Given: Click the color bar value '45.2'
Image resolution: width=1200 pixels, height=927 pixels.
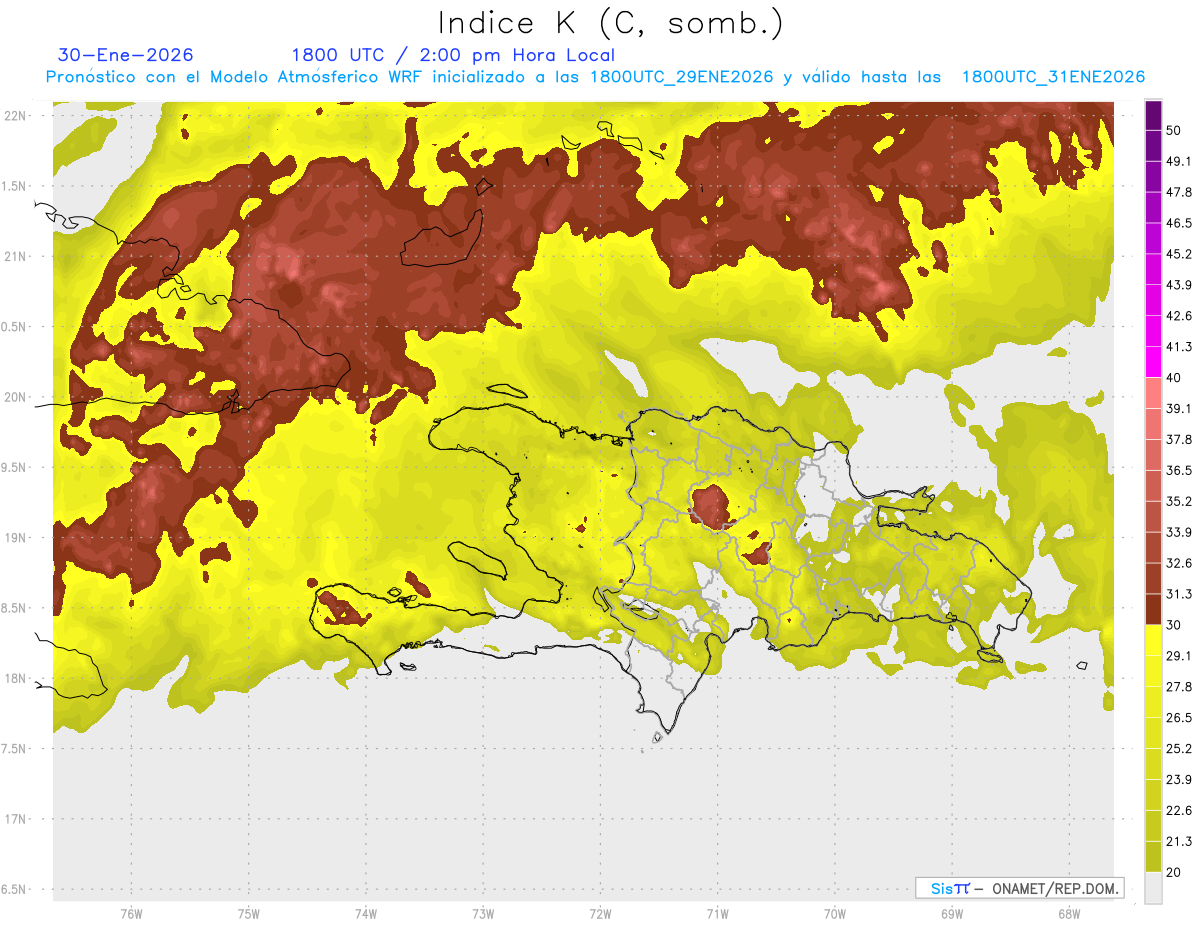Looking at the screenshot, I should click(x=1179, y=254).
